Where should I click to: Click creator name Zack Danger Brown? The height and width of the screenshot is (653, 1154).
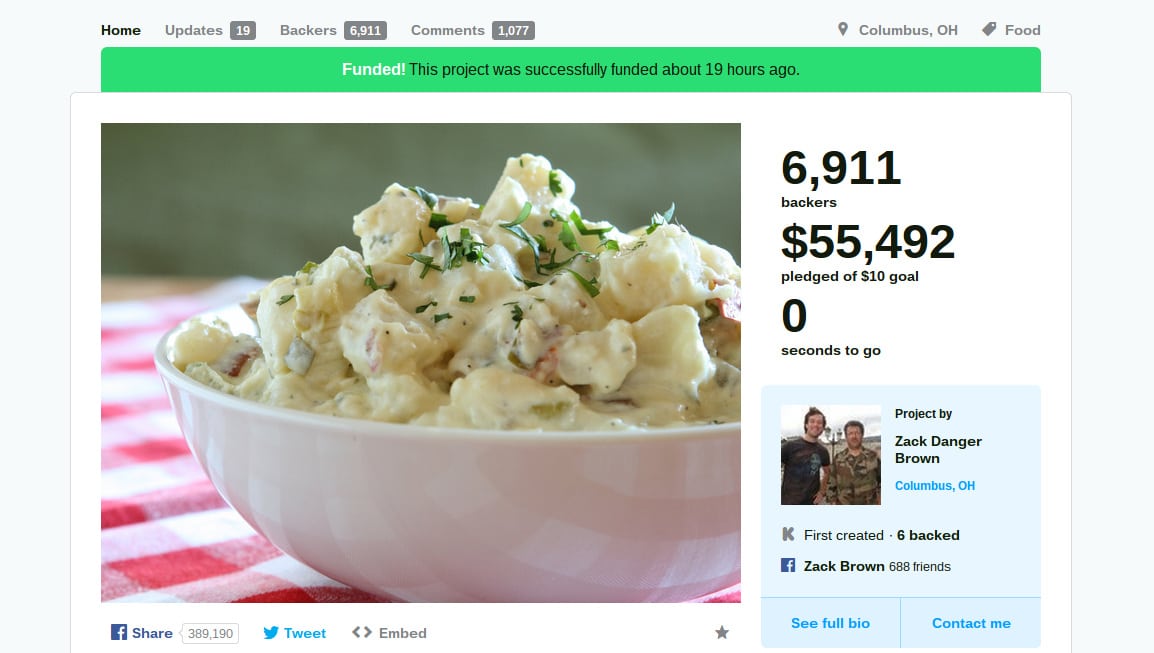(938, 450)
